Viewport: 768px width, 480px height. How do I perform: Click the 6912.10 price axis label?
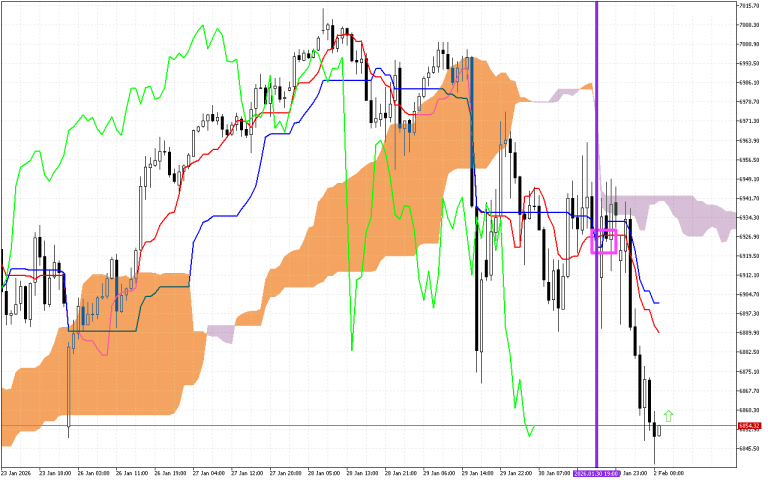click(x=750, y=275)
